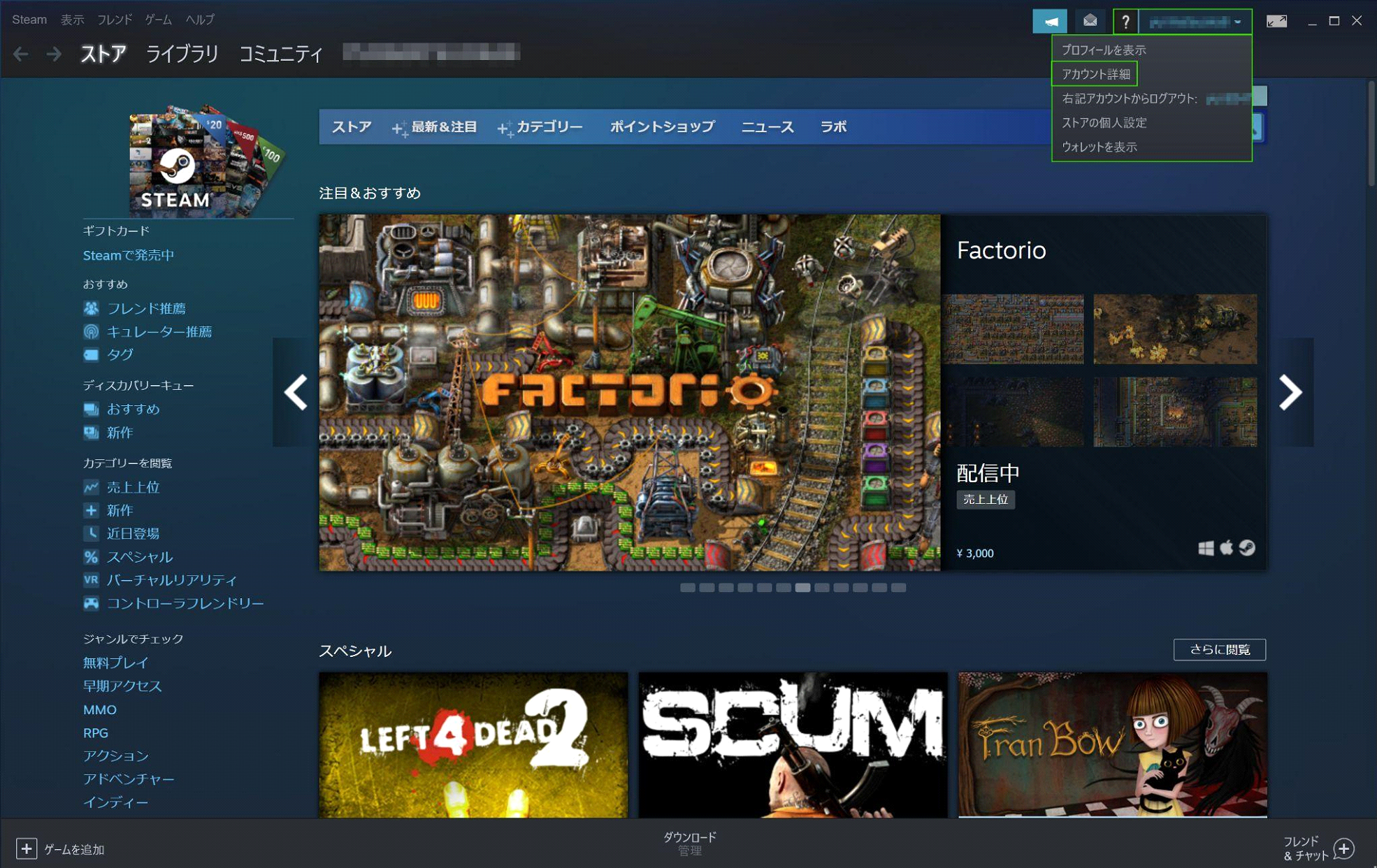This screenshot has width=1377, height=868.
Task: Click the Windows platform icon on Factorio
Action: 1206,548
